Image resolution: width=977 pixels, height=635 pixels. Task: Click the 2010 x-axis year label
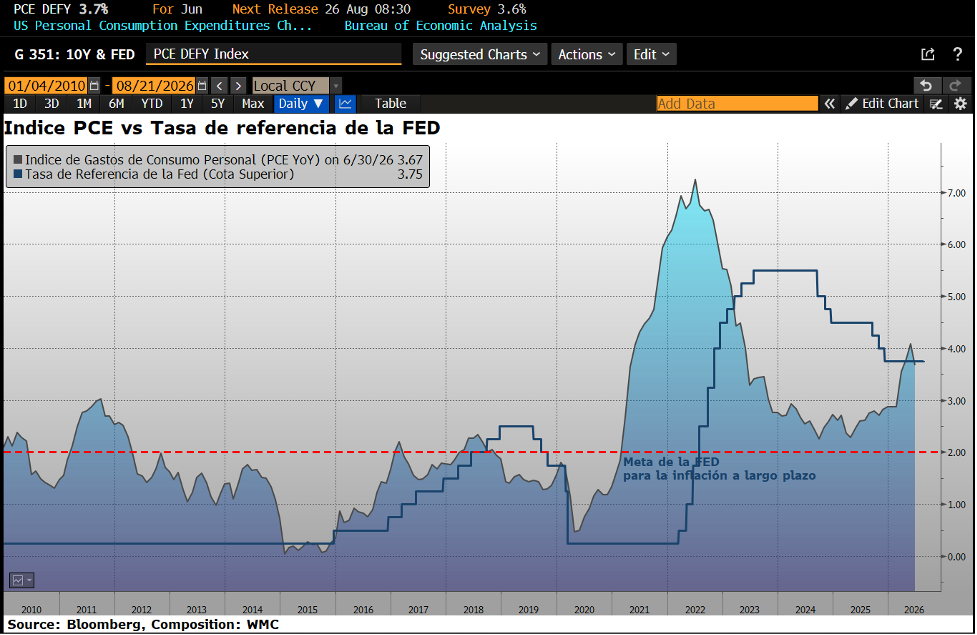coord(31,609)
